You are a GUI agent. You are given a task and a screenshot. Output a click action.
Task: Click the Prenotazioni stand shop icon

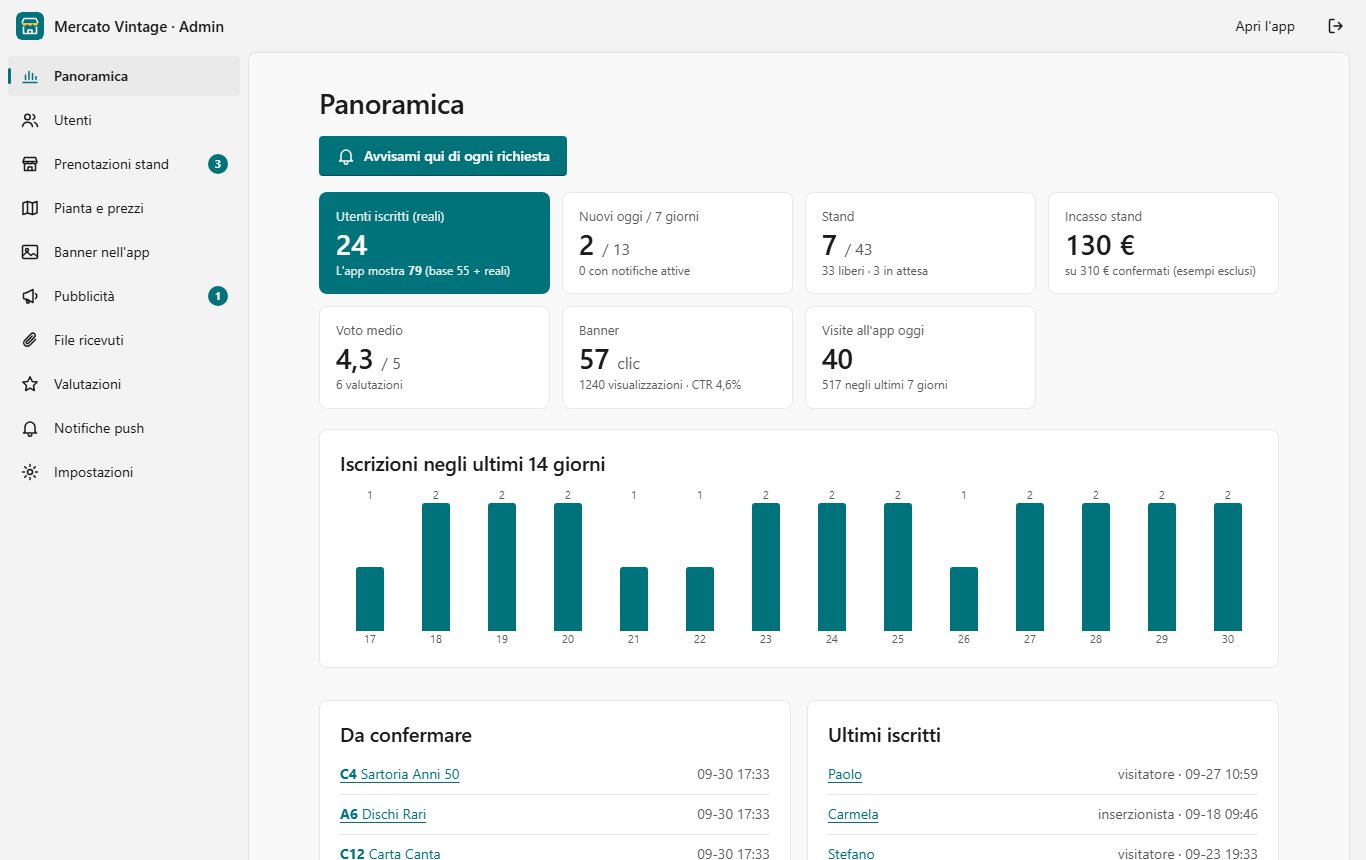[x=30, y=164]
